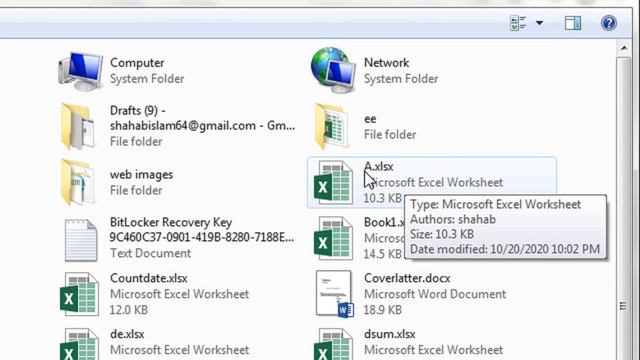Click the shahabislam64@gmail.com folder name
The image size is (640, 360).
pos(202,118)
